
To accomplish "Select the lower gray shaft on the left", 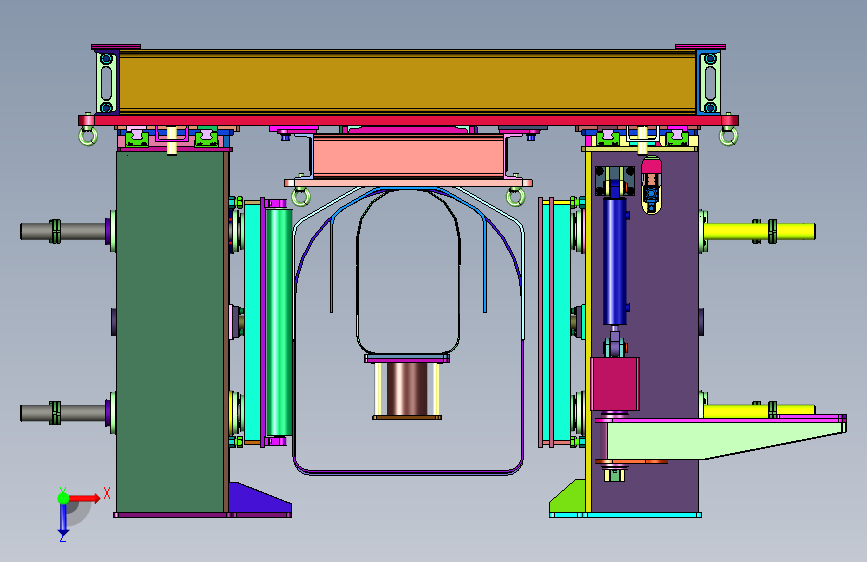I will [64, 413].
